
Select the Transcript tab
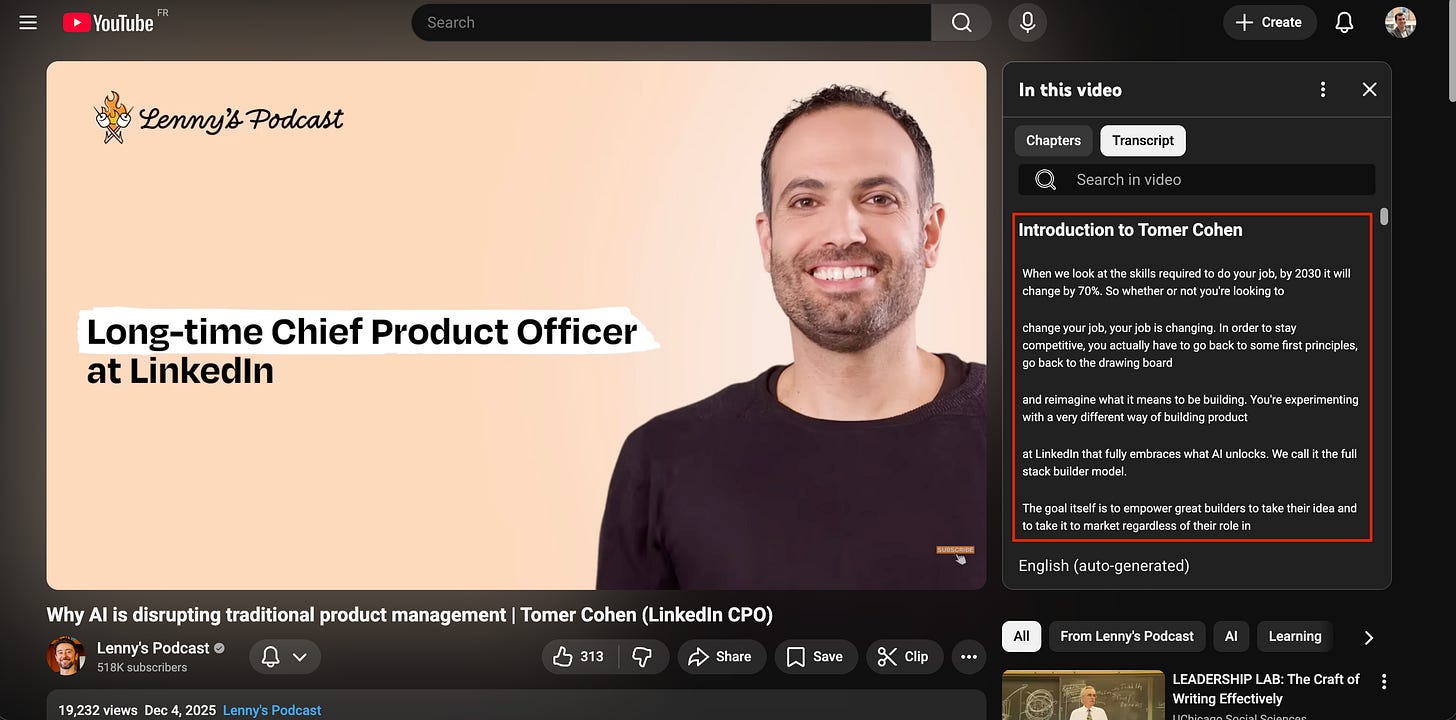[x=1143, y=140]
